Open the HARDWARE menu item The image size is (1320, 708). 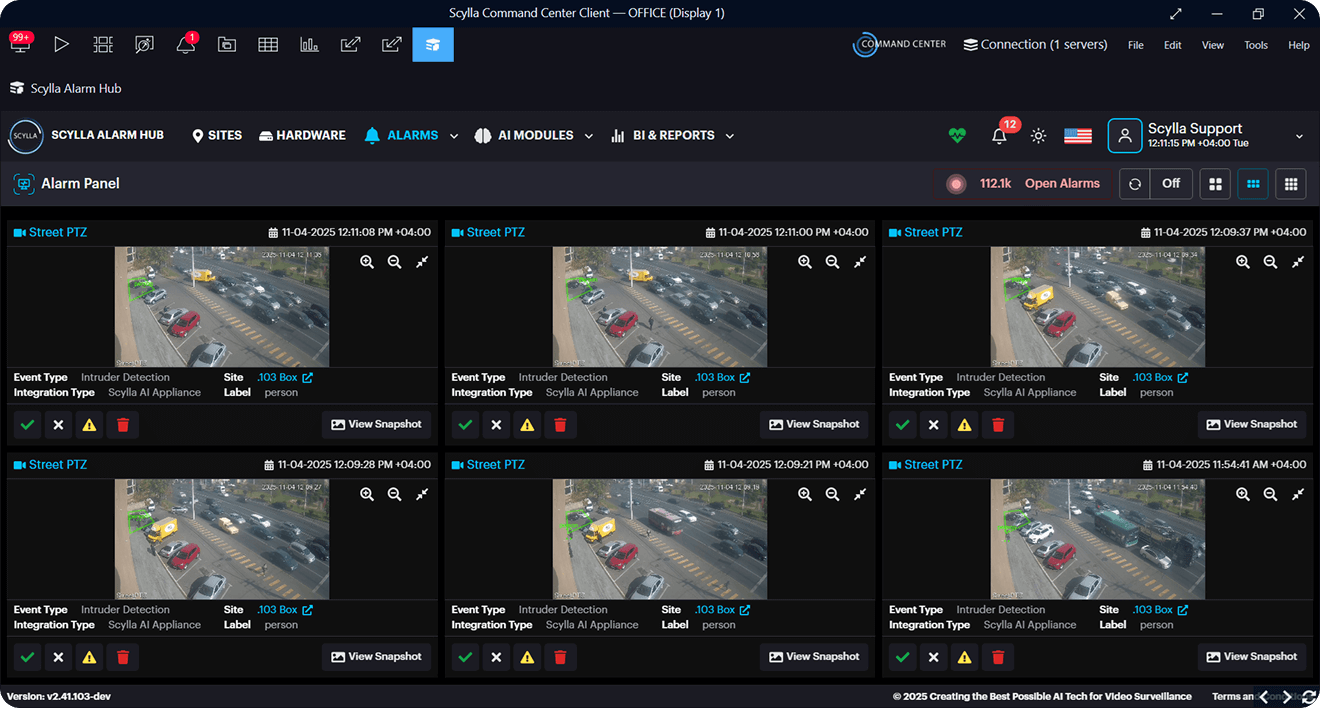(x=302, y=136)
